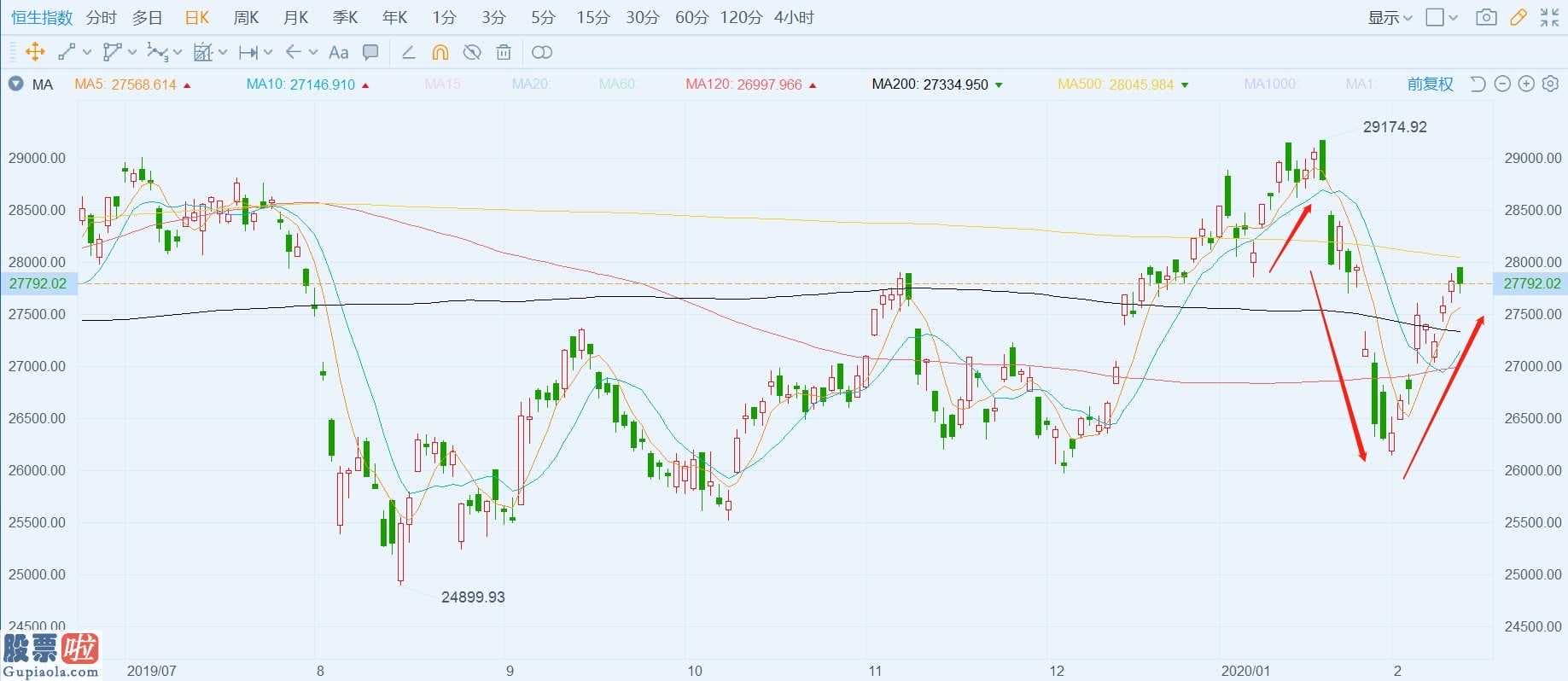Click the 恒生指数 index name
Screen dimensions: 1568x681
pyautogui.click(x=42, y=17)
